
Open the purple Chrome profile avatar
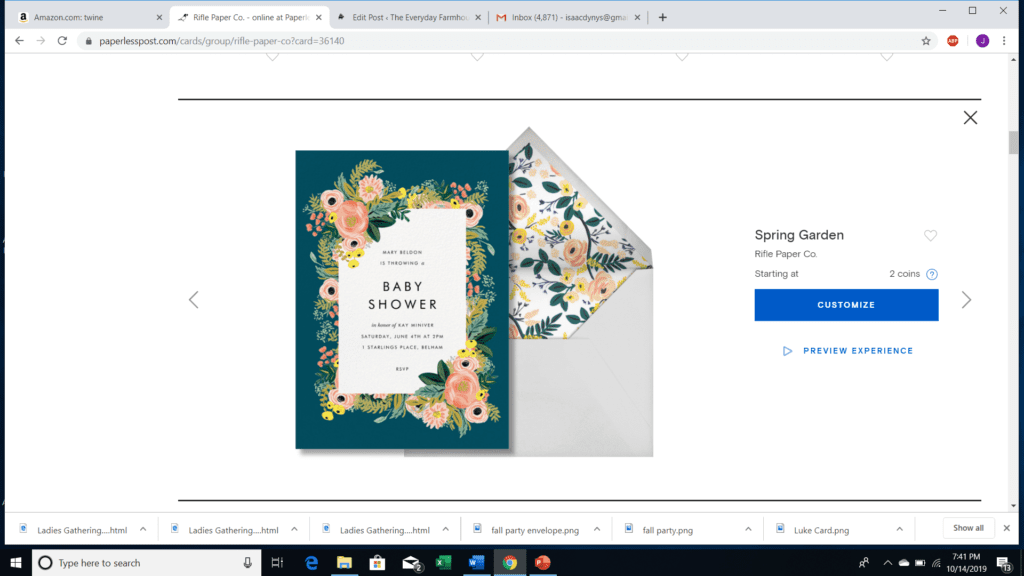[982, 40]
